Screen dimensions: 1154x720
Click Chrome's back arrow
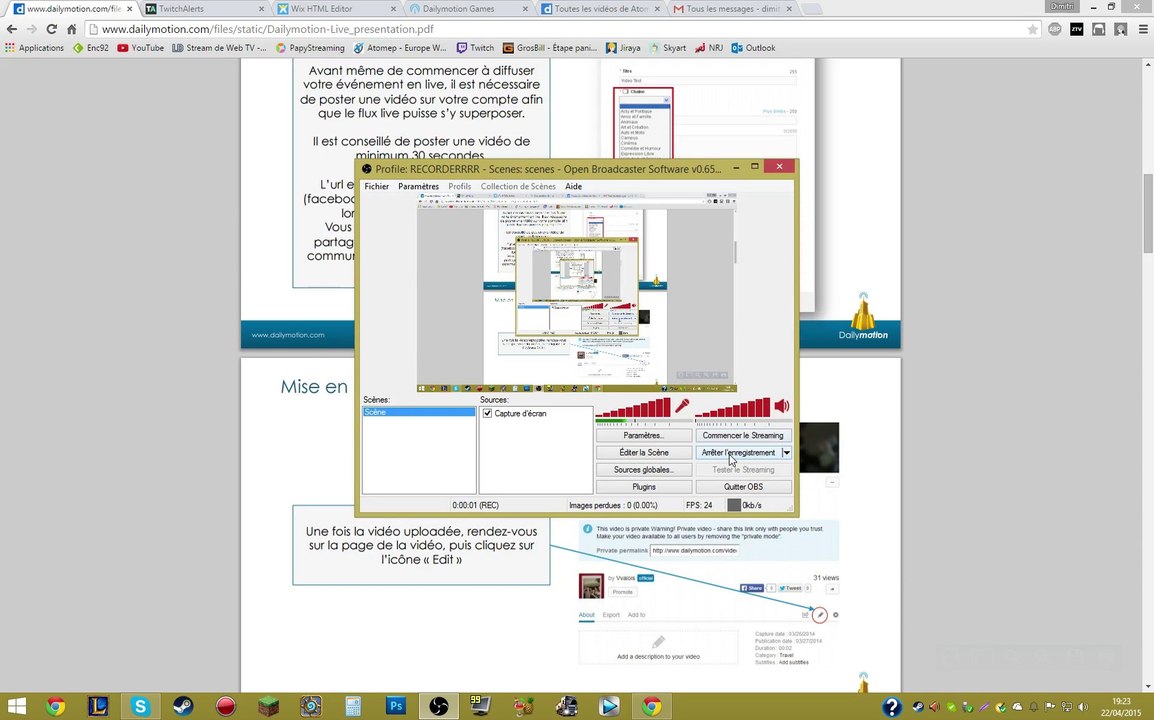(x=12, y=29)
